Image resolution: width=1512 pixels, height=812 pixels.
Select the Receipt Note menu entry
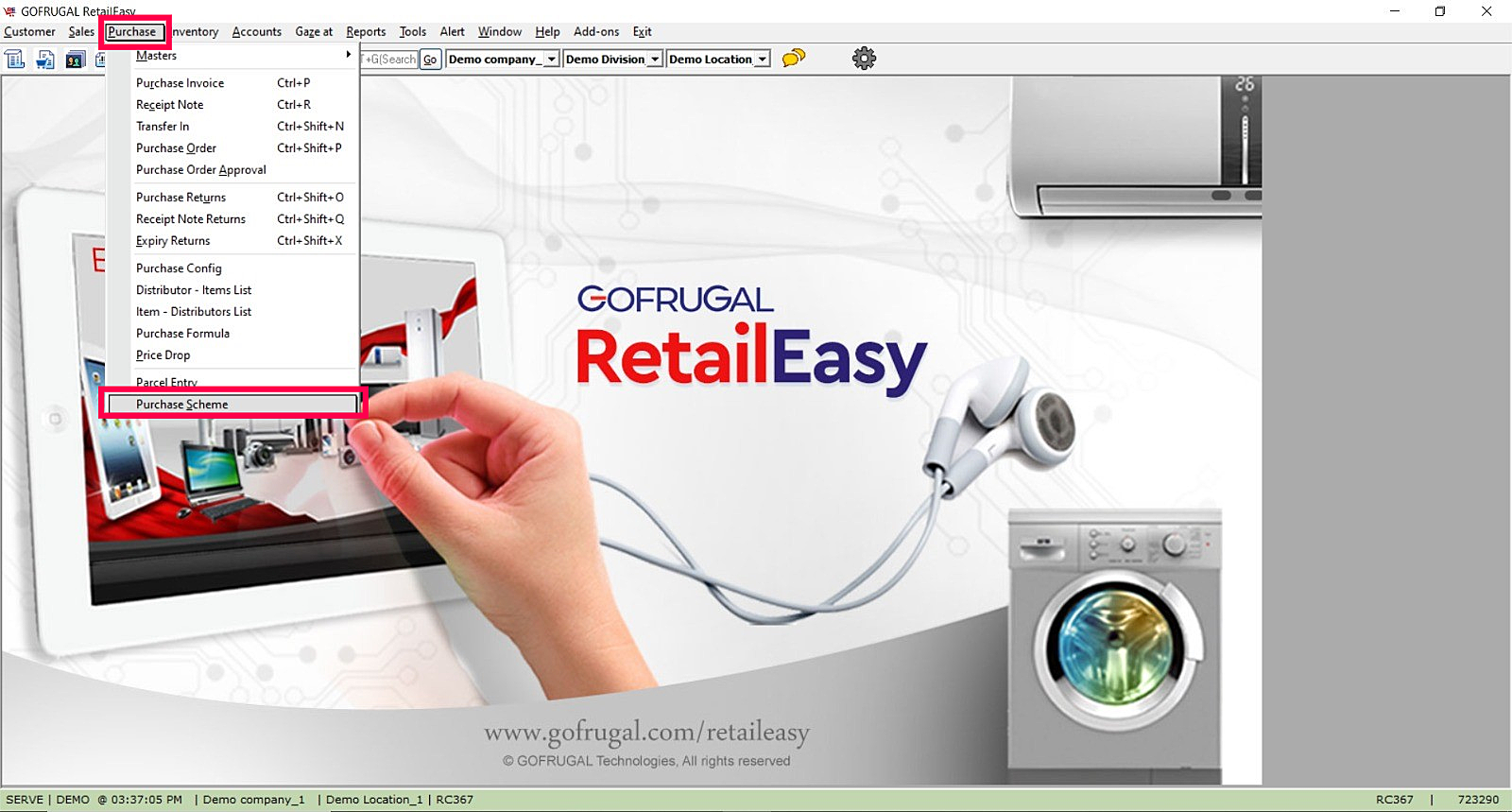(x=233, y=105)
